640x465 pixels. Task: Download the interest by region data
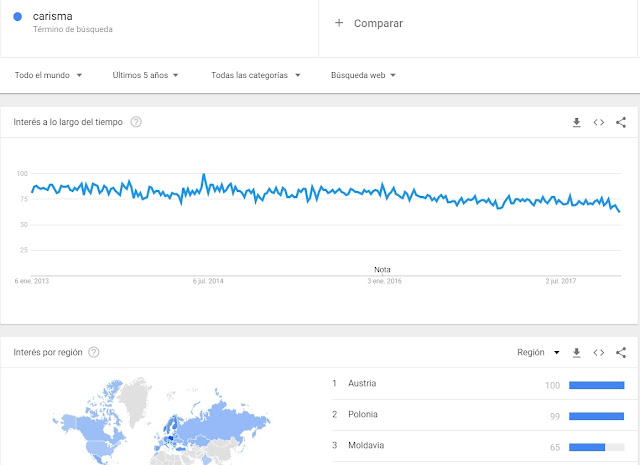(576, 352)
